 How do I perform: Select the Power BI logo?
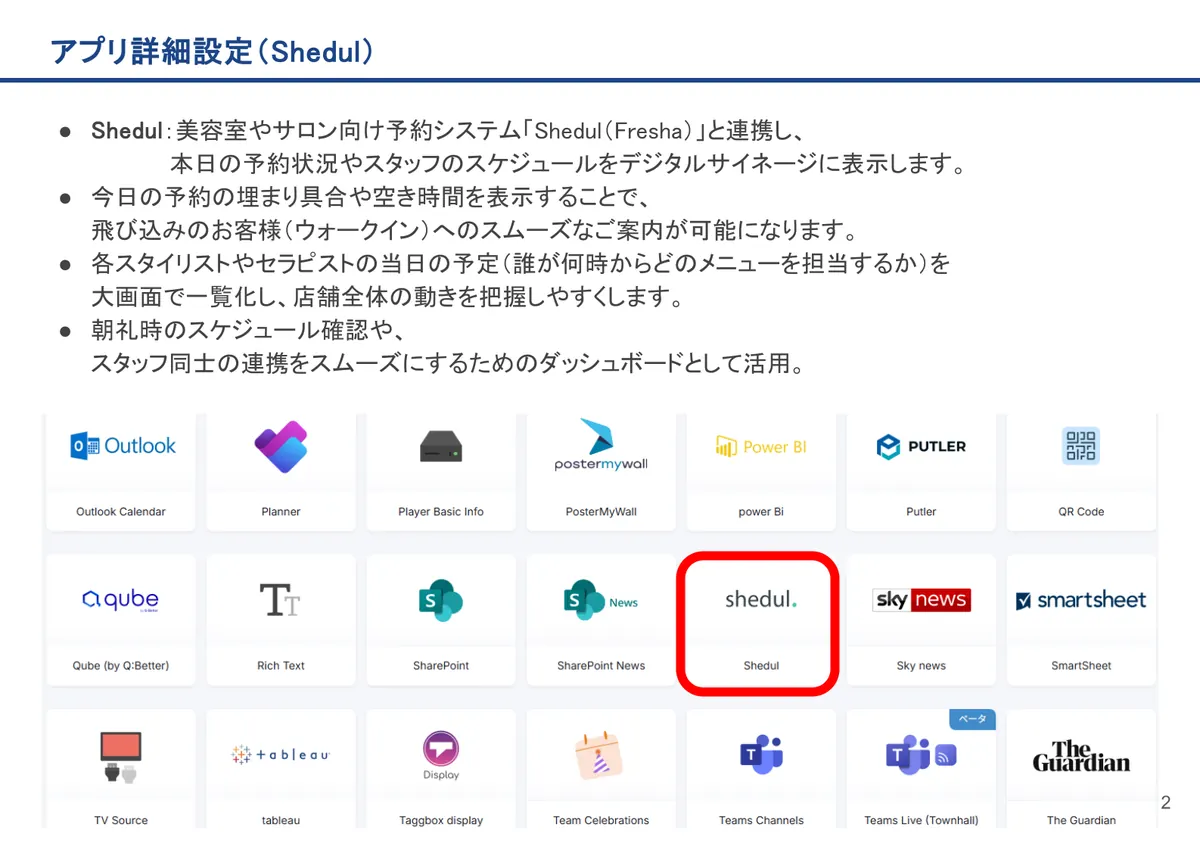[x=761, y=447]
